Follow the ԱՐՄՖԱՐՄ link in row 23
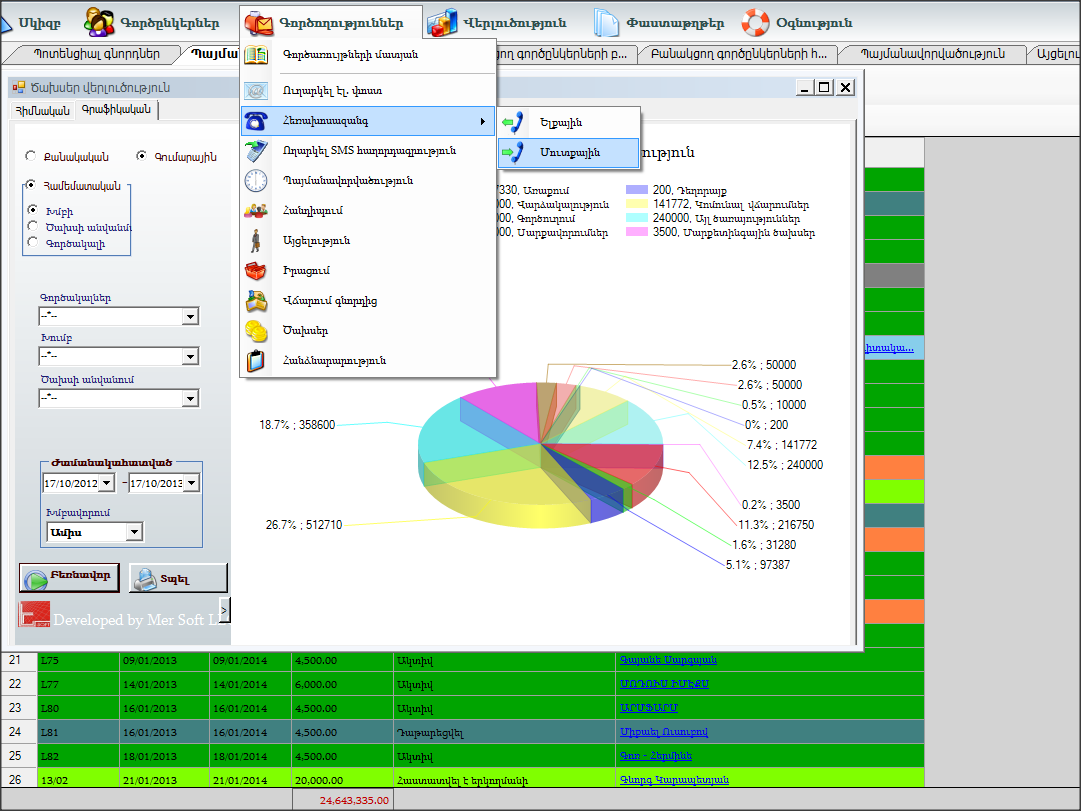1081x811 pixels. click(x=649, y=708)
